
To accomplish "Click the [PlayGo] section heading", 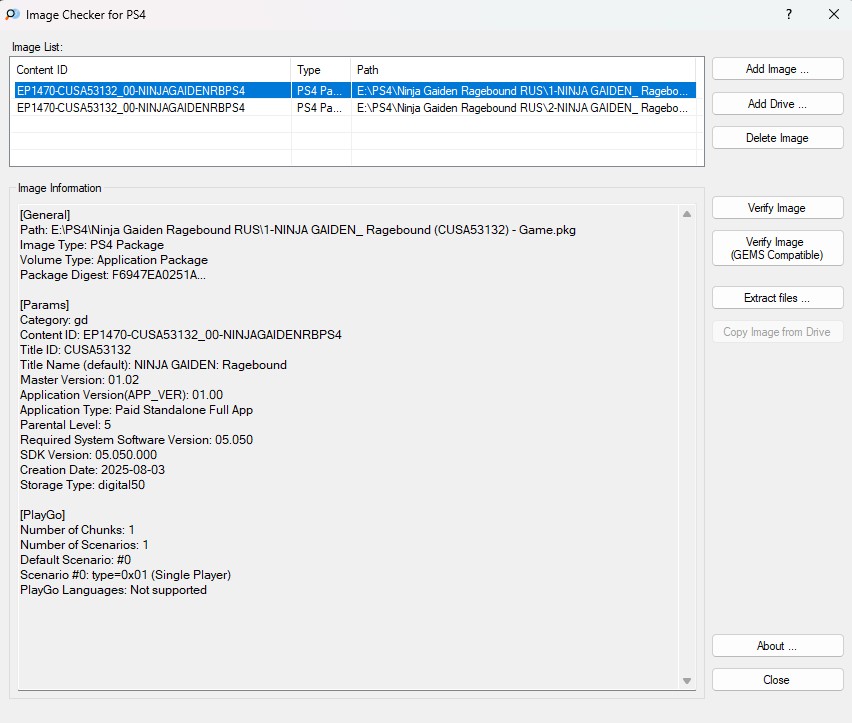I will (42, 514).
